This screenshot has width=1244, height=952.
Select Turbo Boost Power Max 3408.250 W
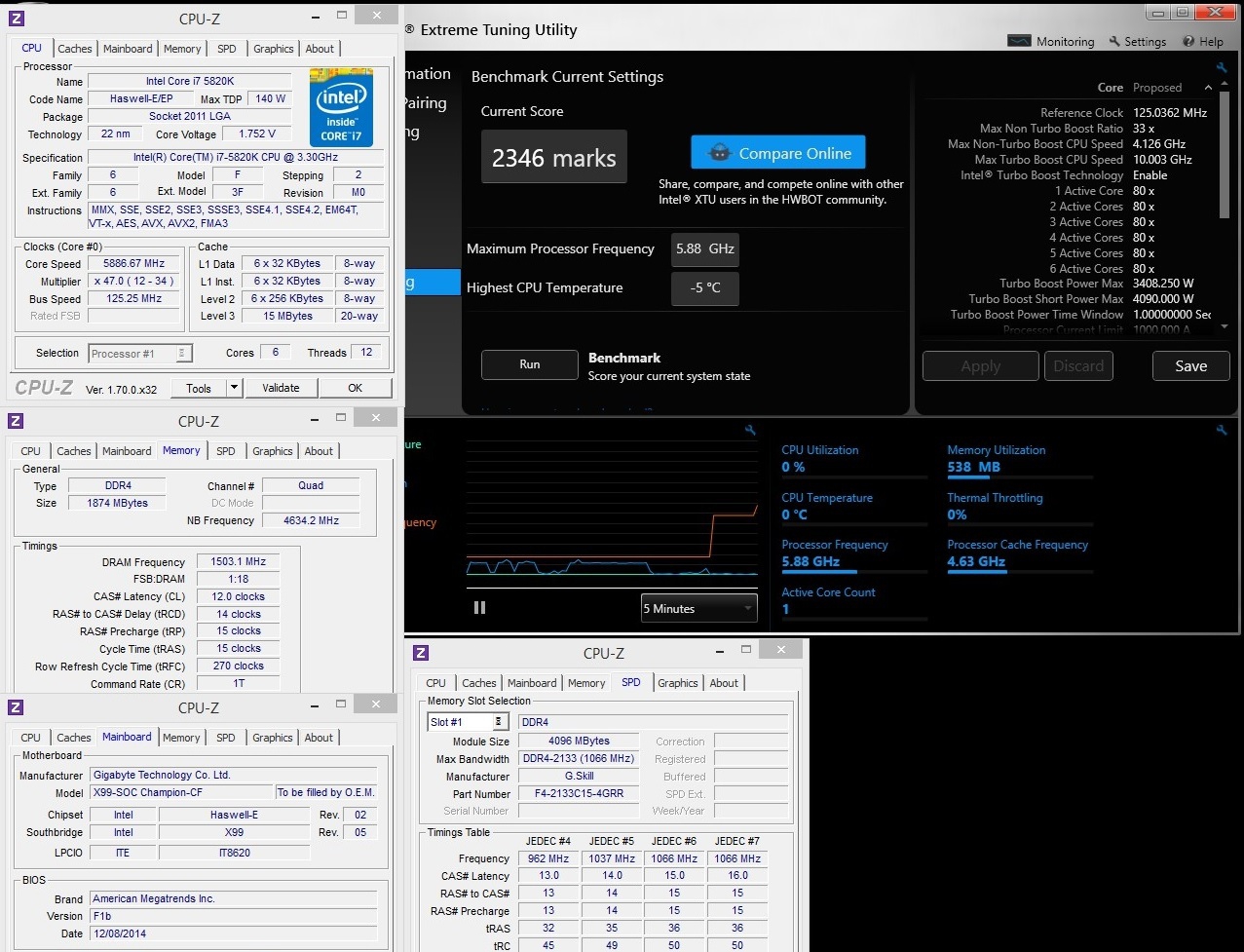[x=1163, y=284]
